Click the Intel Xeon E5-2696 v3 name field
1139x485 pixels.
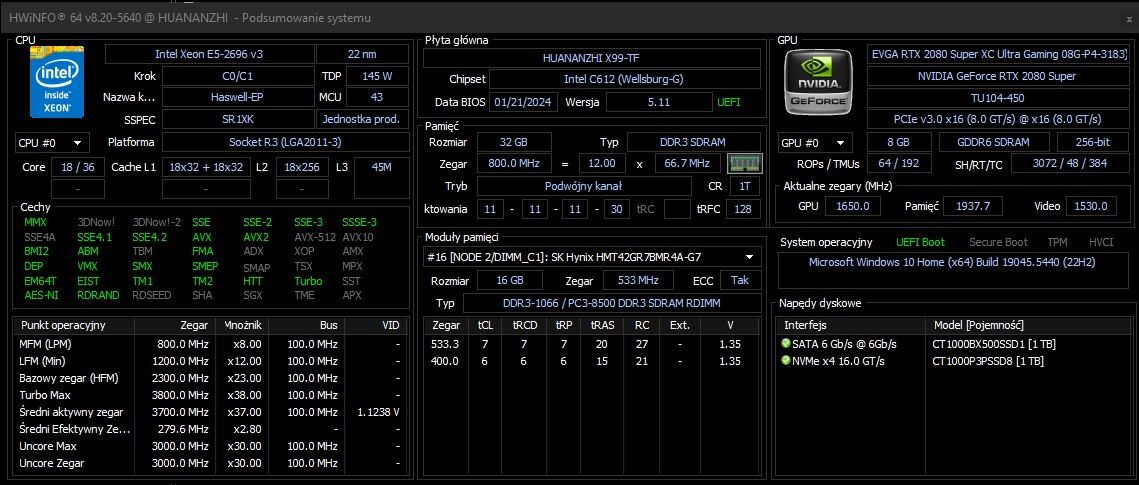tap(210, 54)
